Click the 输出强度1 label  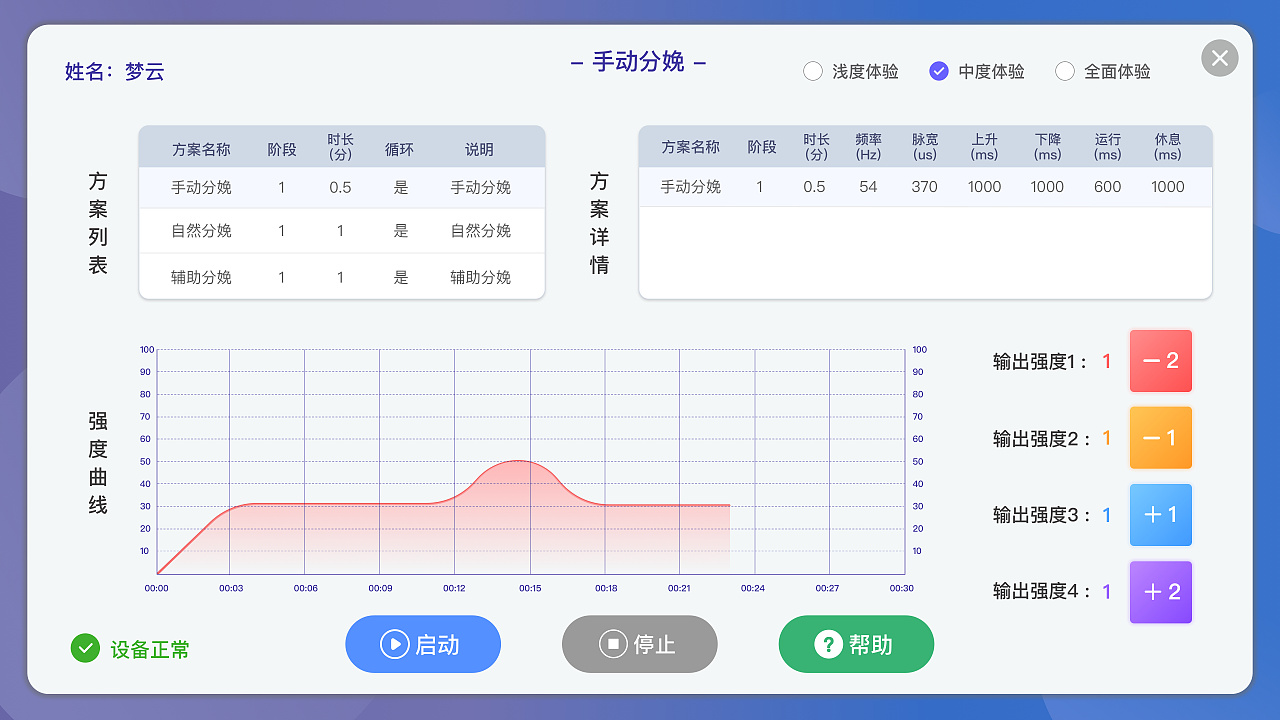tap(1040, 362)
